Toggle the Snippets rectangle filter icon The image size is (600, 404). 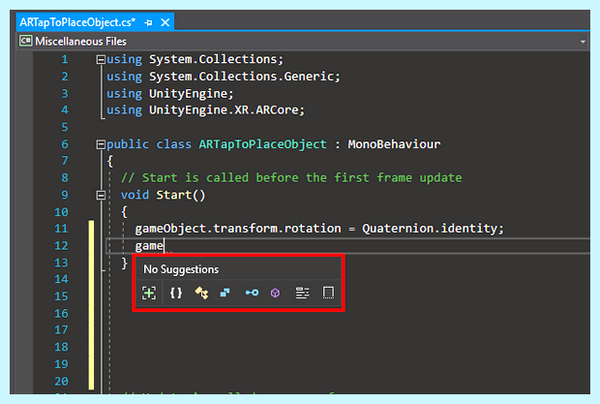pyautogui.click(x=328, y=293)
